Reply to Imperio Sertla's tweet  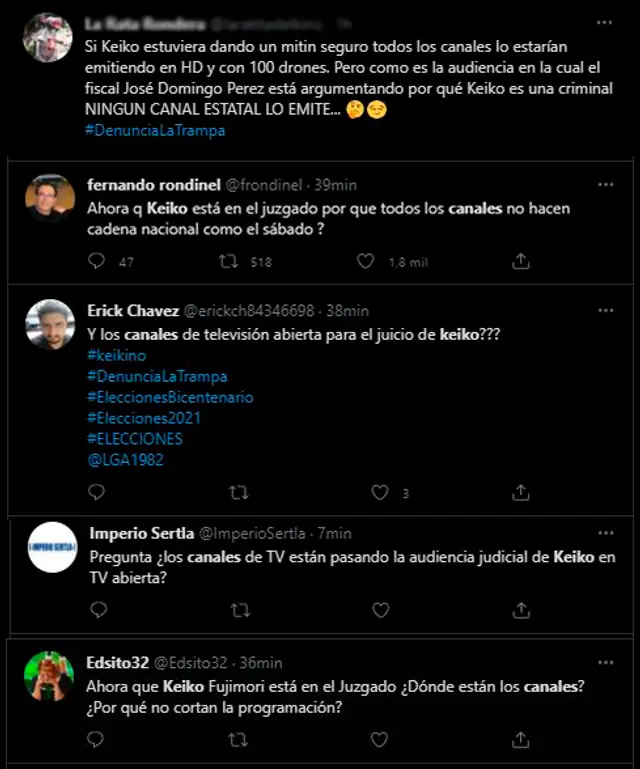(97, 609)
